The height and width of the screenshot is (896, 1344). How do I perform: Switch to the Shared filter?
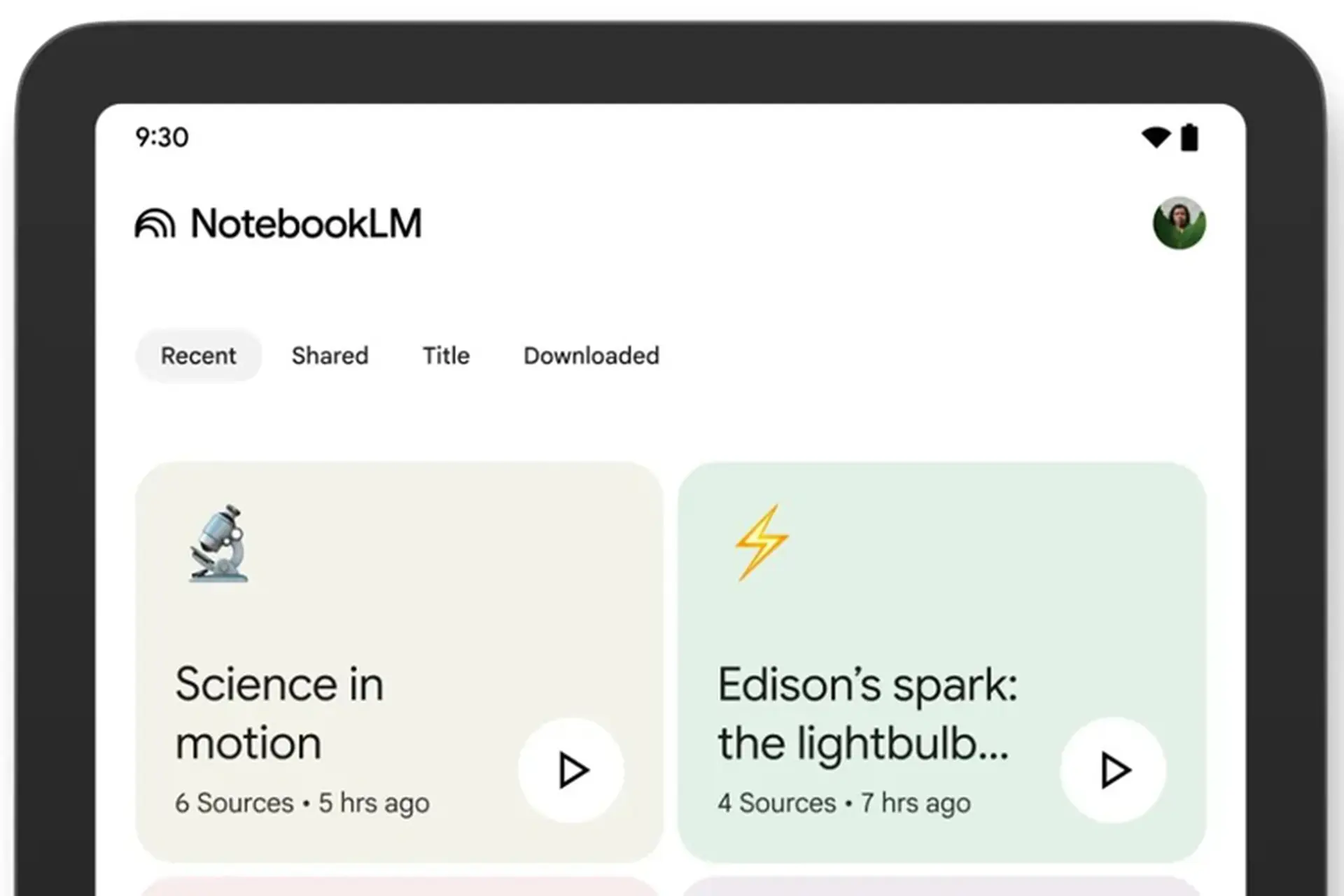[330, 356]
